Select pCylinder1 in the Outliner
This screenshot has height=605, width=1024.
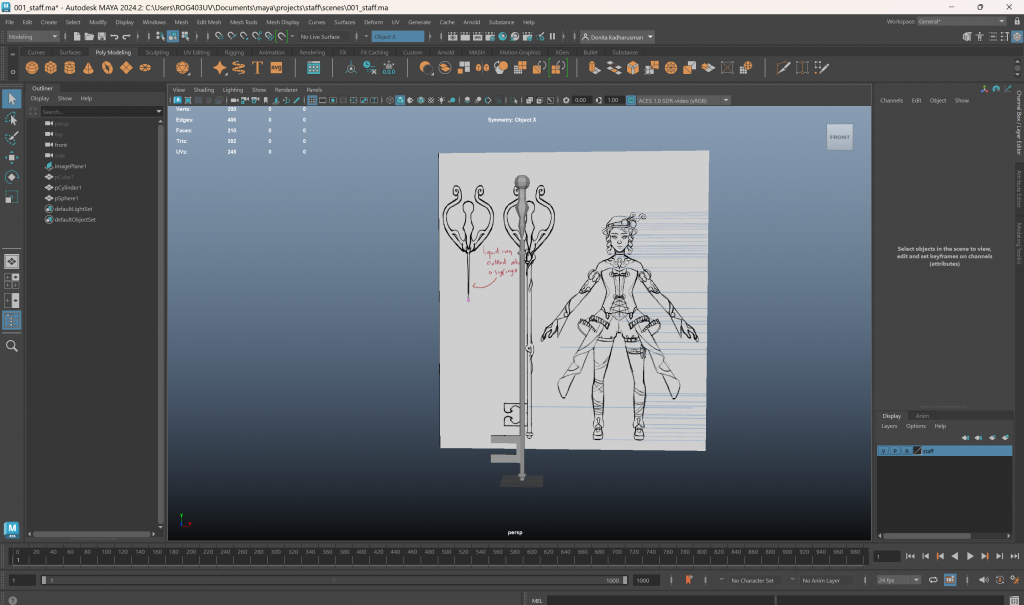pyautogui.click(x=68, y=188)
